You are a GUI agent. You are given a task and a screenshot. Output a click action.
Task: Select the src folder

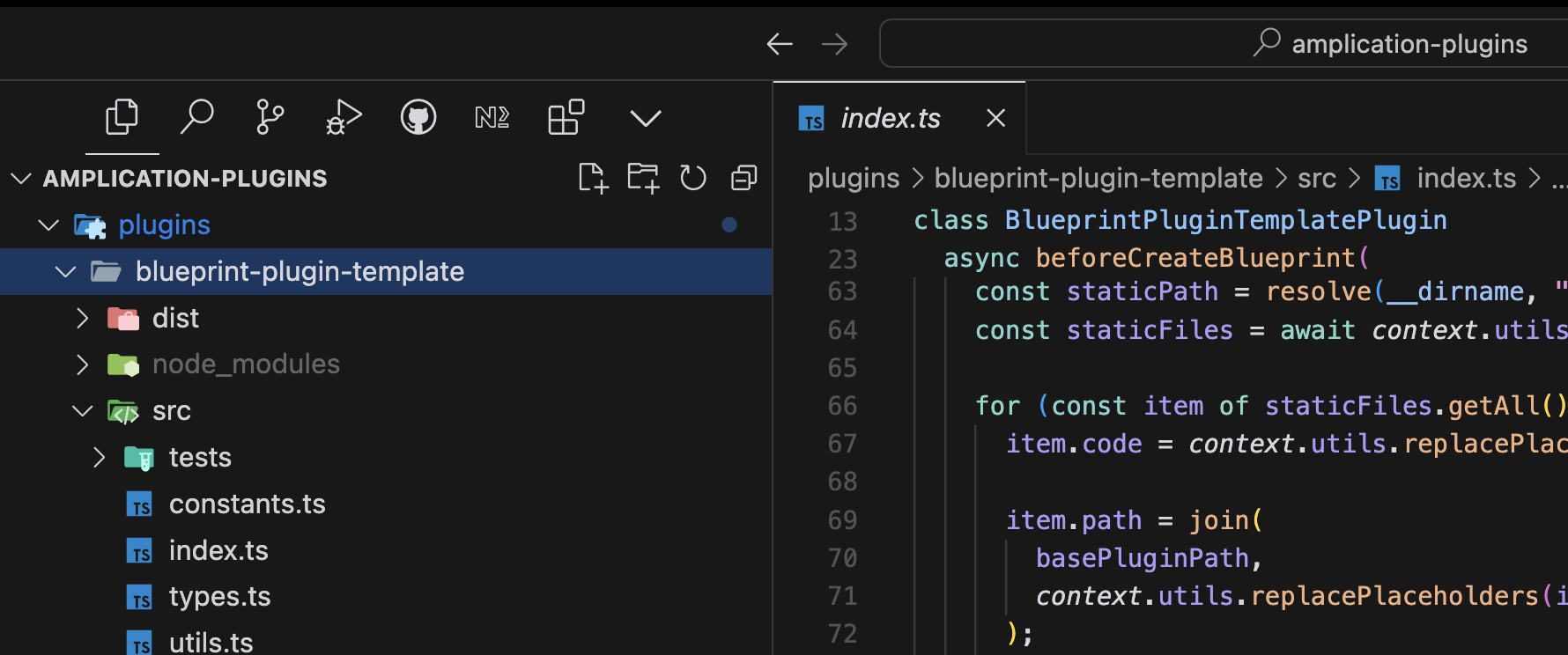[386, 411]
